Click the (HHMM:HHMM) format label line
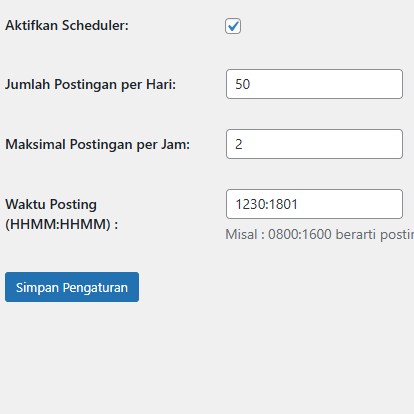 click(x=61, y=224)
